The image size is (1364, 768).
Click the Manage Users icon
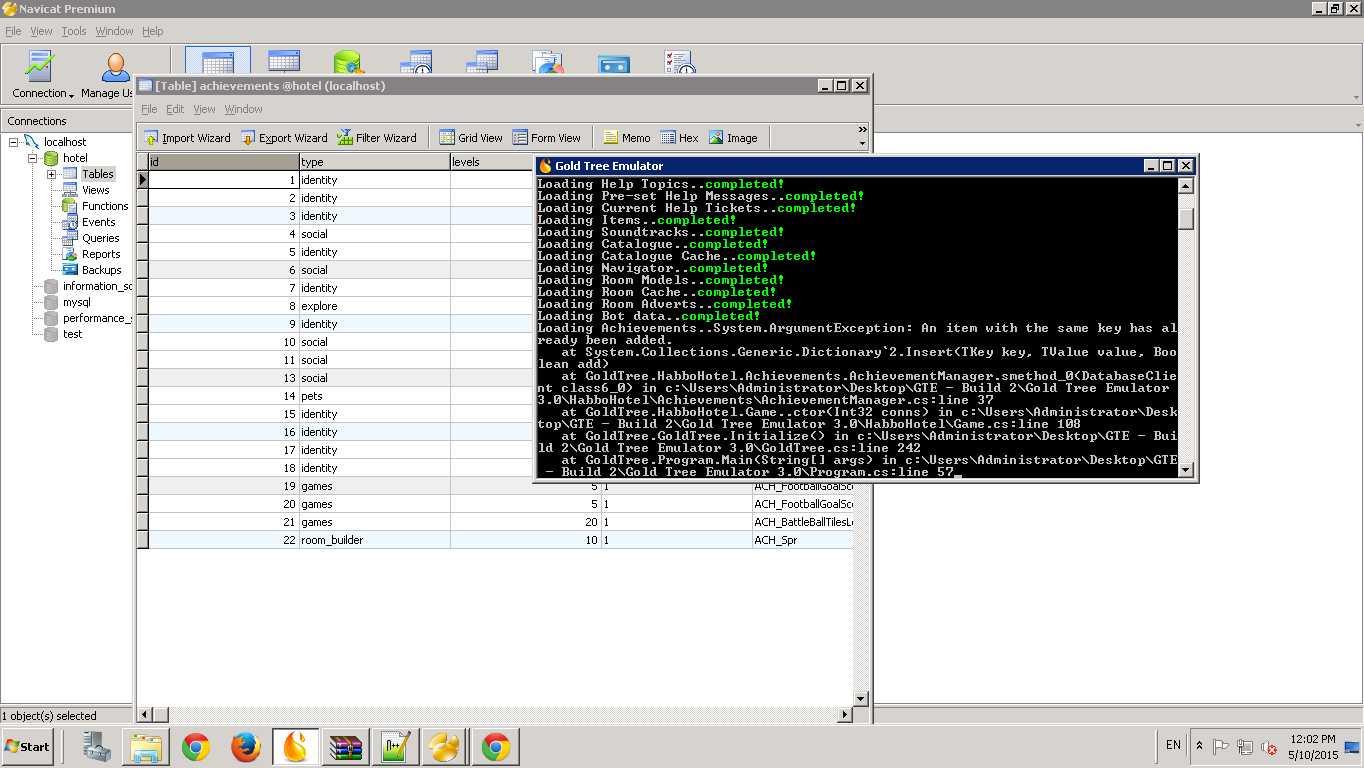point(116,68)
